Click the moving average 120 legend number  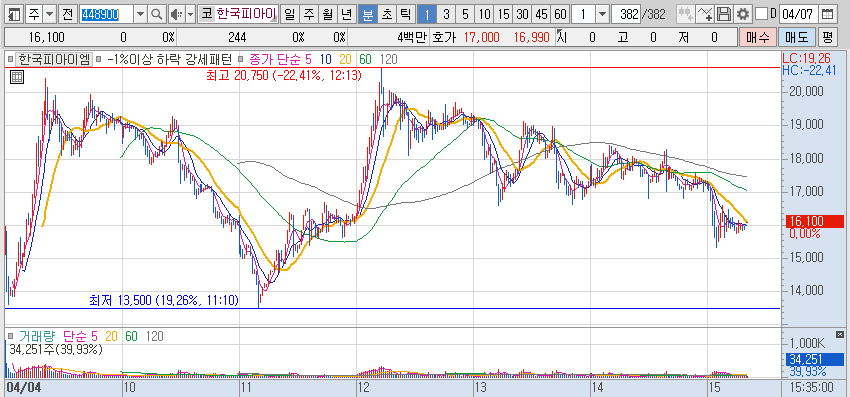click(389, 59)
